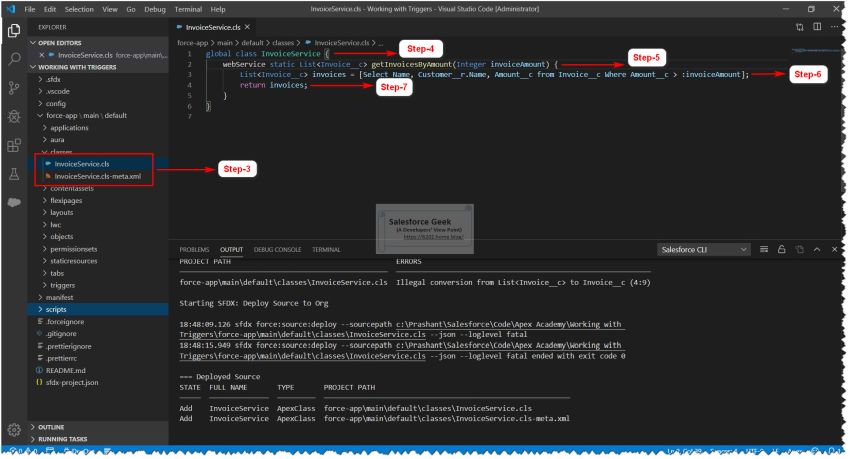Open the Source Control view
This screenshot has width=850, height=459.
click(14, 88)
